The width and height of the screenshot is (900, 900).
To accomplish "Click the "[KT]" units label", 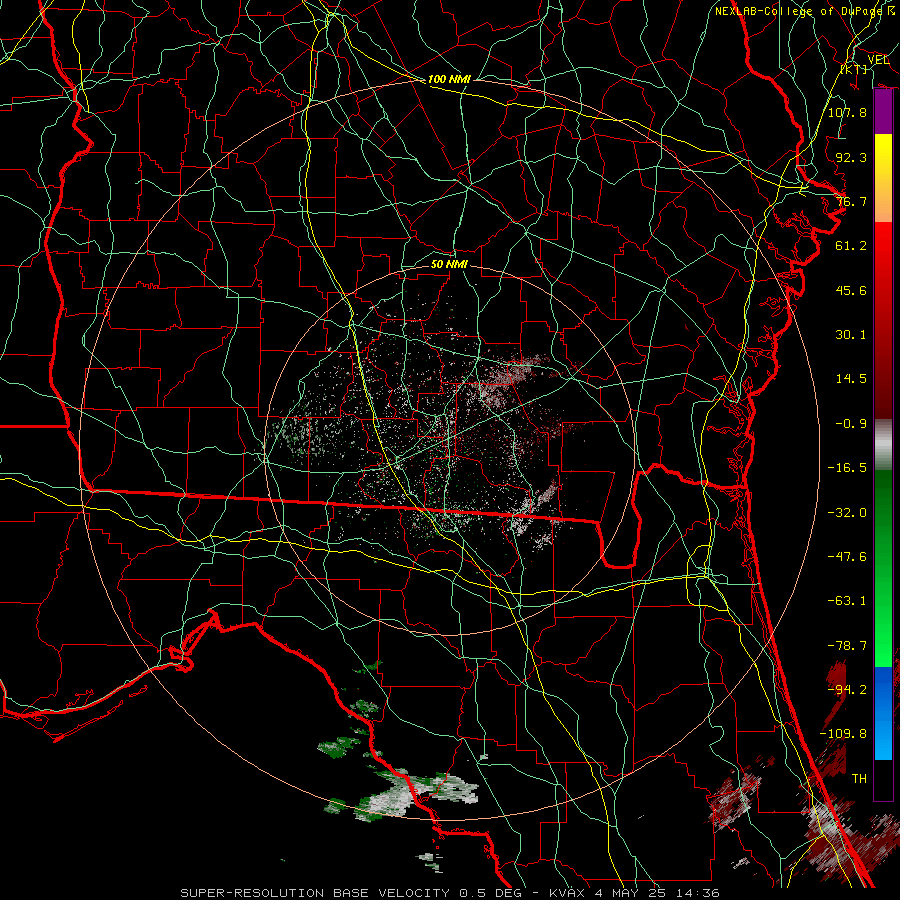I will point(854,69).
